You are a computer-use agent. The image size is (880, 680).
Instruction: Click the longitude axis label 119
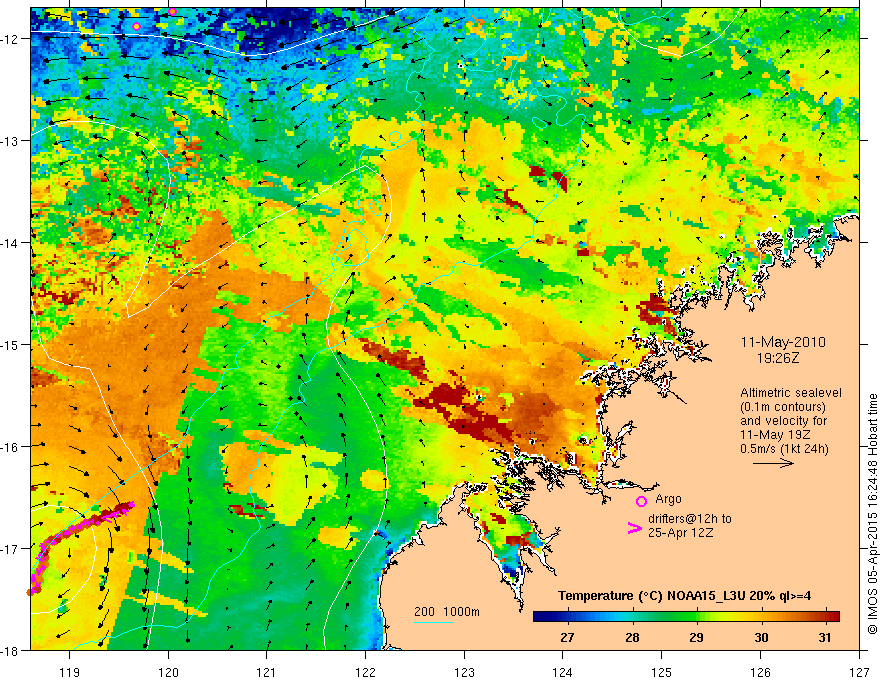[x=70, y=672]
